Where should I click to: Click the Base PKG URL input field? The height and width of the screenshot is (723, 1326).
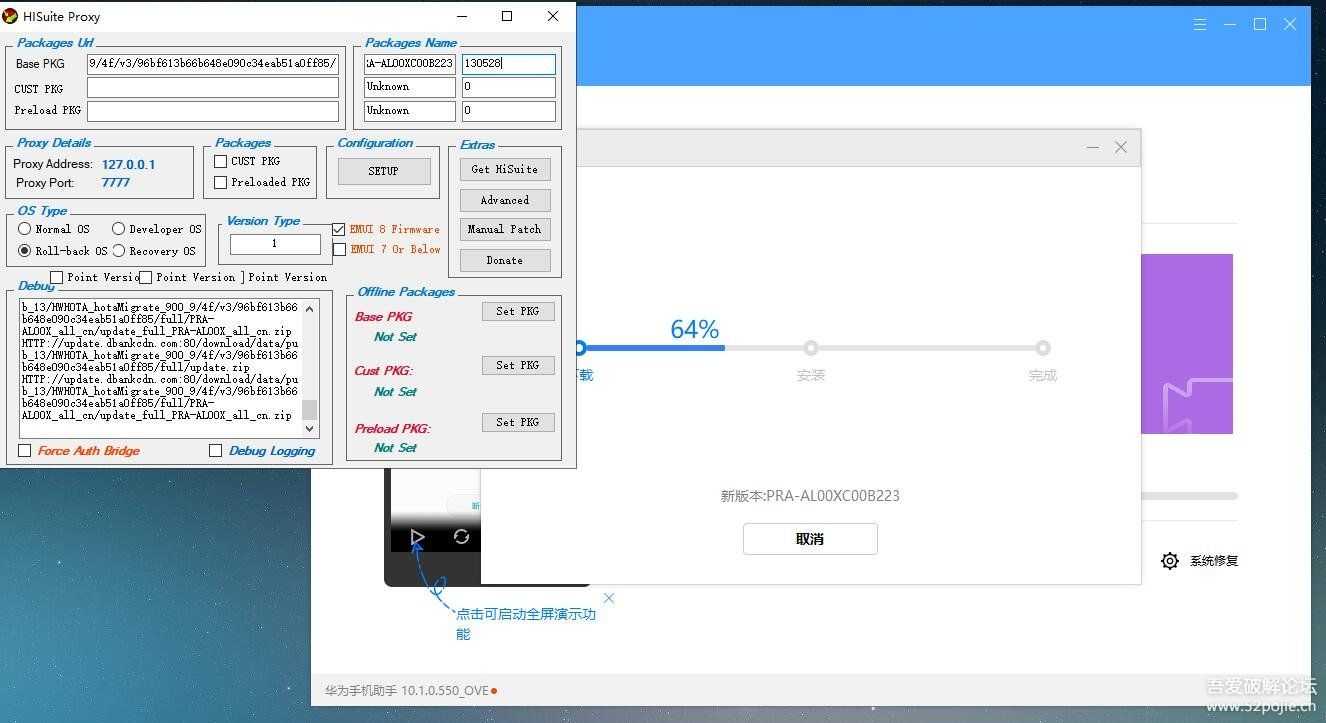213,64
